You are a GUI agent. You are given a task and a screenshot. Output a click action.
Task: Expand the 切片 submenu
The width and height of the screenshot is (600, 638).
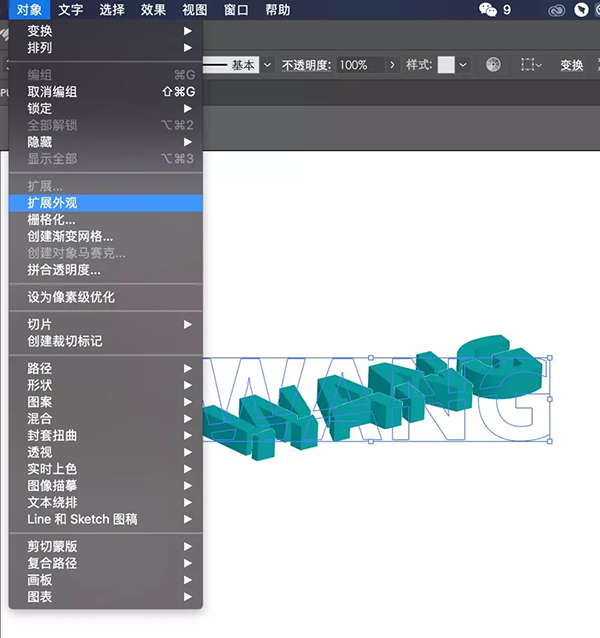(105, 324)
